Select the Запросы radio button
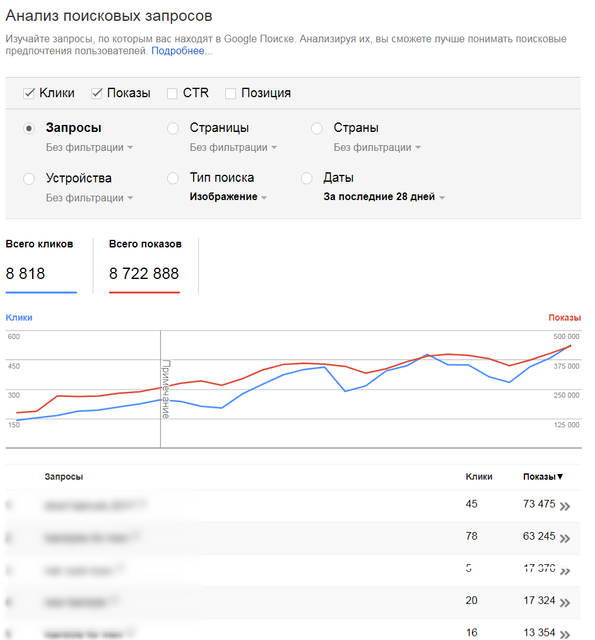595x640 pixels. pyautogui.click(x=29, y=129)
